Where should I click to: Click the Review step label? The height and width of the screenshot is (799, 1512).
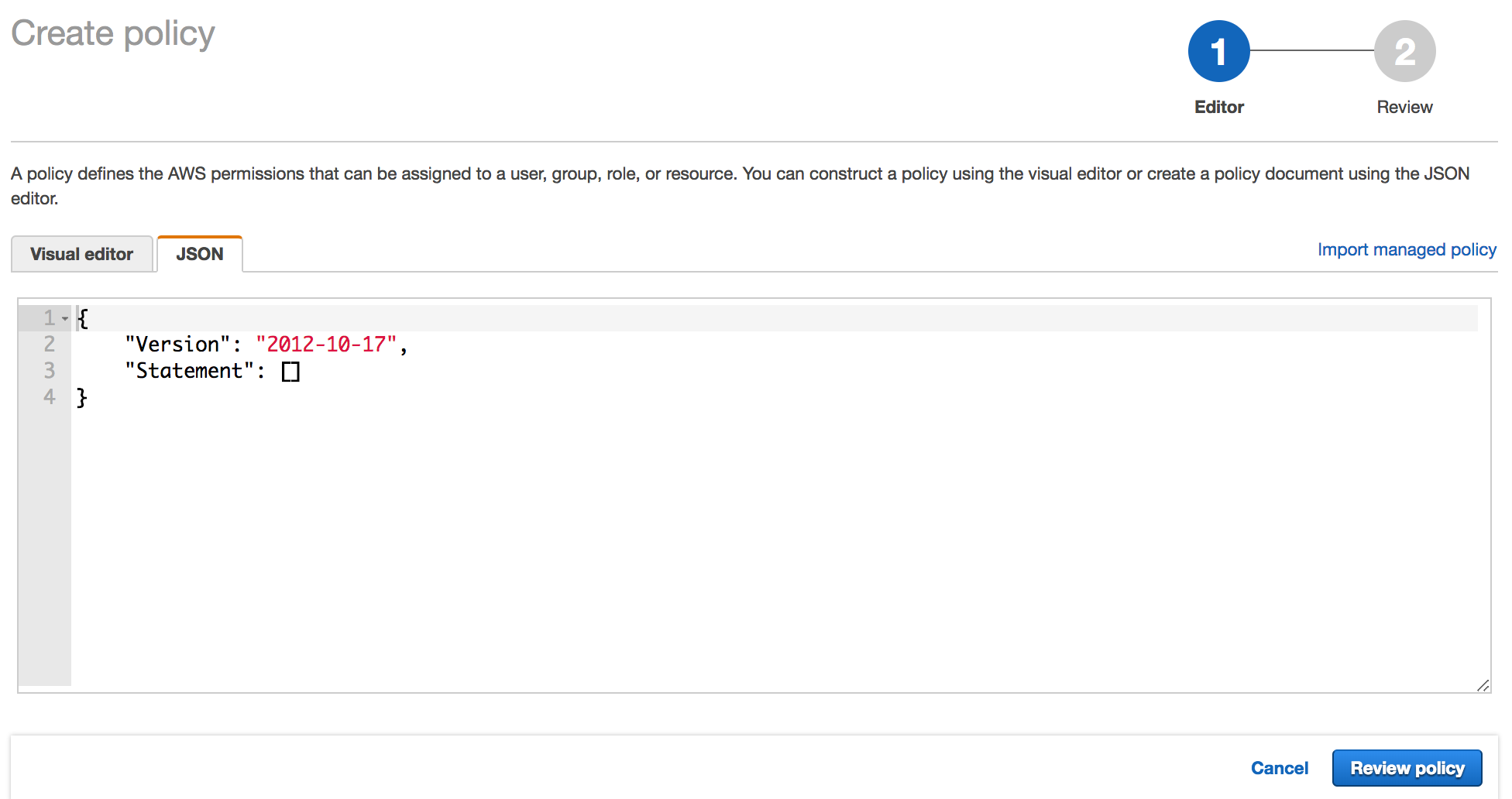(1404, 107)
